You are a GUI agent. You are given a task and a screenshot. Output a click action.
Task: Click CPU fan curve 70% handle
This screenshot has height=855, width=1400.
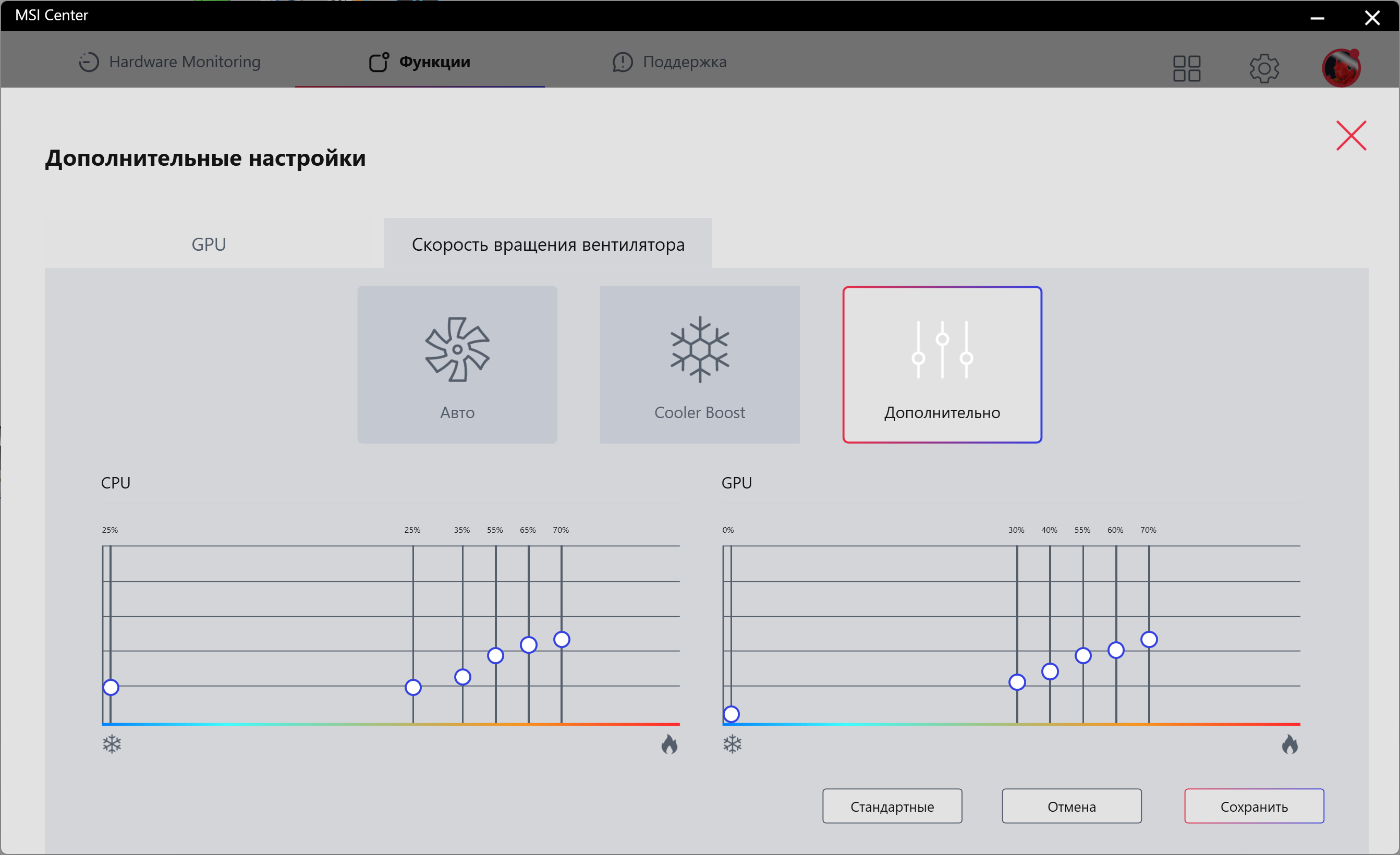562,639
